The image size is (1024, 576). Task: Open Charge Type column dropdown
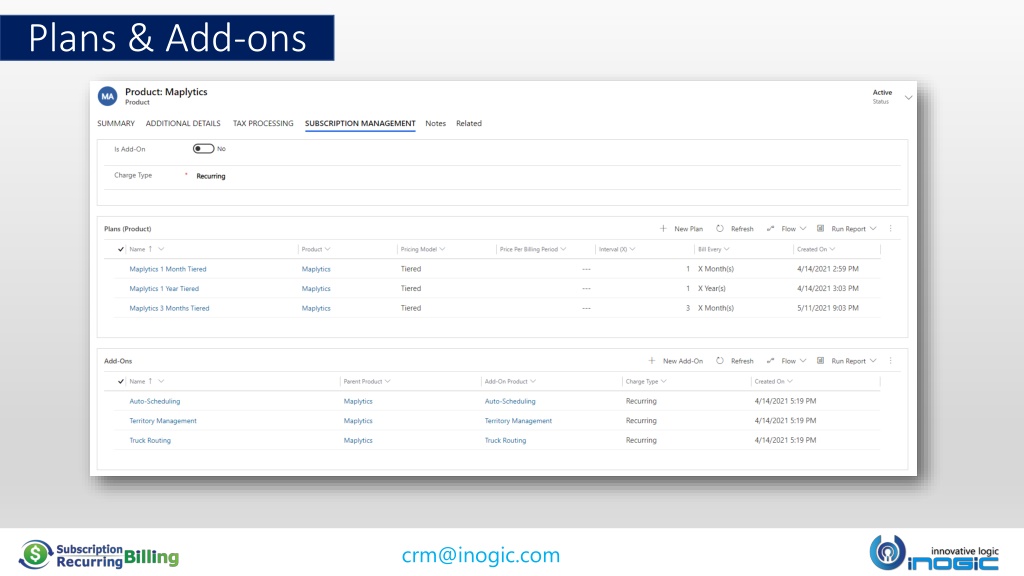pos(664,381)
